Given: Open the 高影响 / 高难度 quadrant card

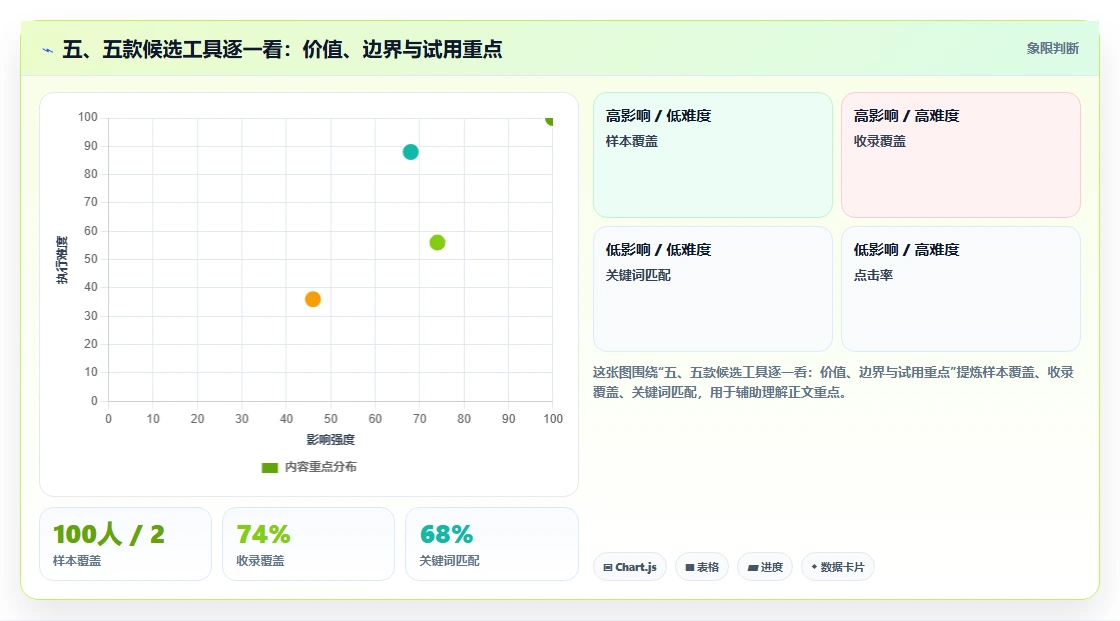Looking at the screenshot, I should [961, 155].
